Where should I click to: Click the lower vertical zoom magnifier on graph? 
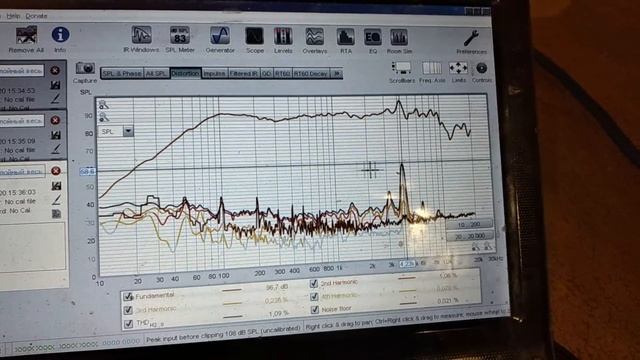(104, 118)
